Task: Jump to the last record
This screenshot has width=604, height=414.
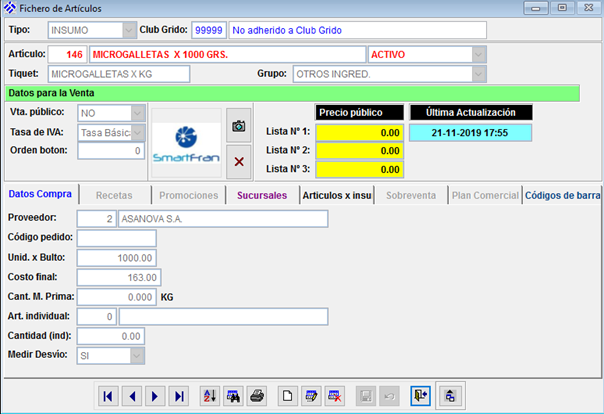Action: 179,396
